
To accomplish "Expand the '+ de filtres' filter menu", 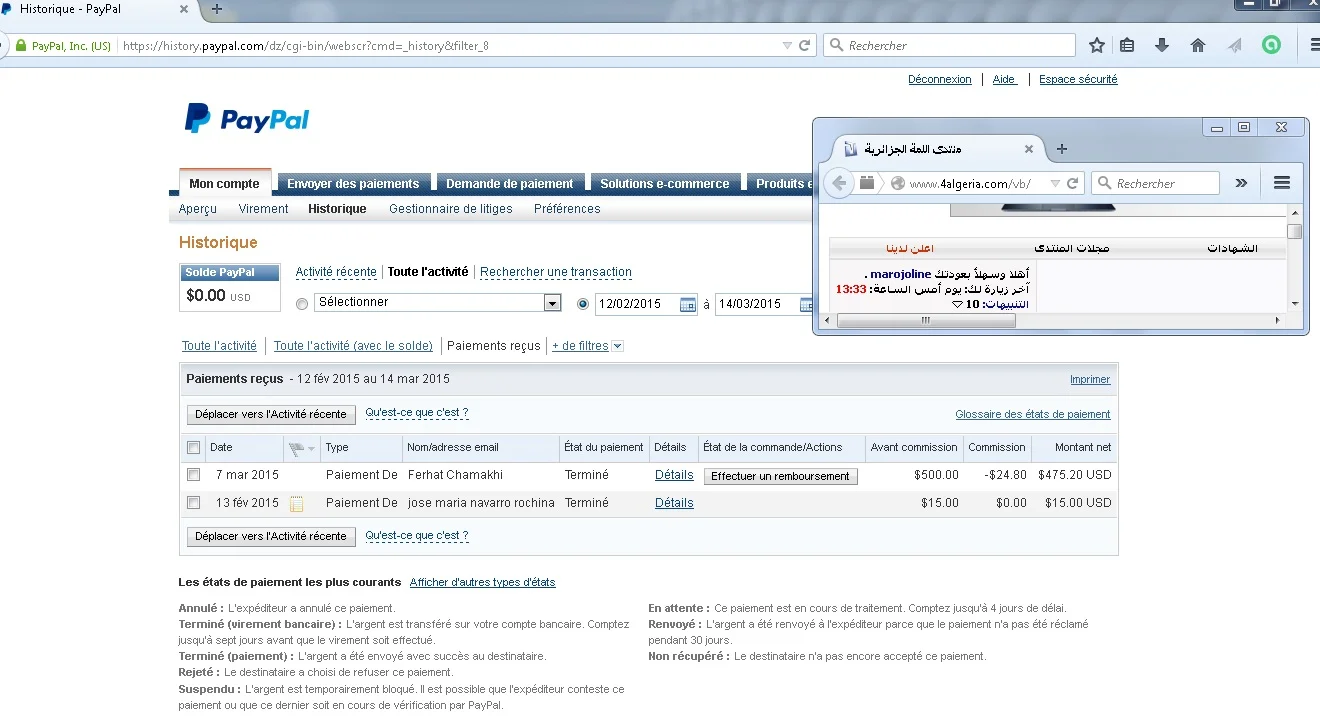I will [x=587, y=346].
